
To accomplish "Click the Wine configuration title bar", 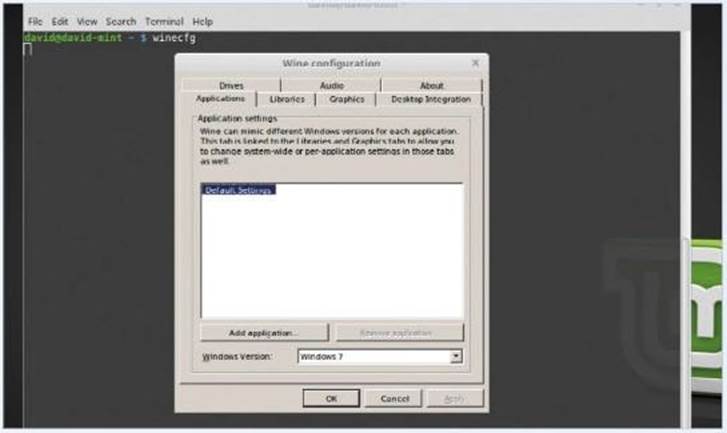I will pos(331,63).
